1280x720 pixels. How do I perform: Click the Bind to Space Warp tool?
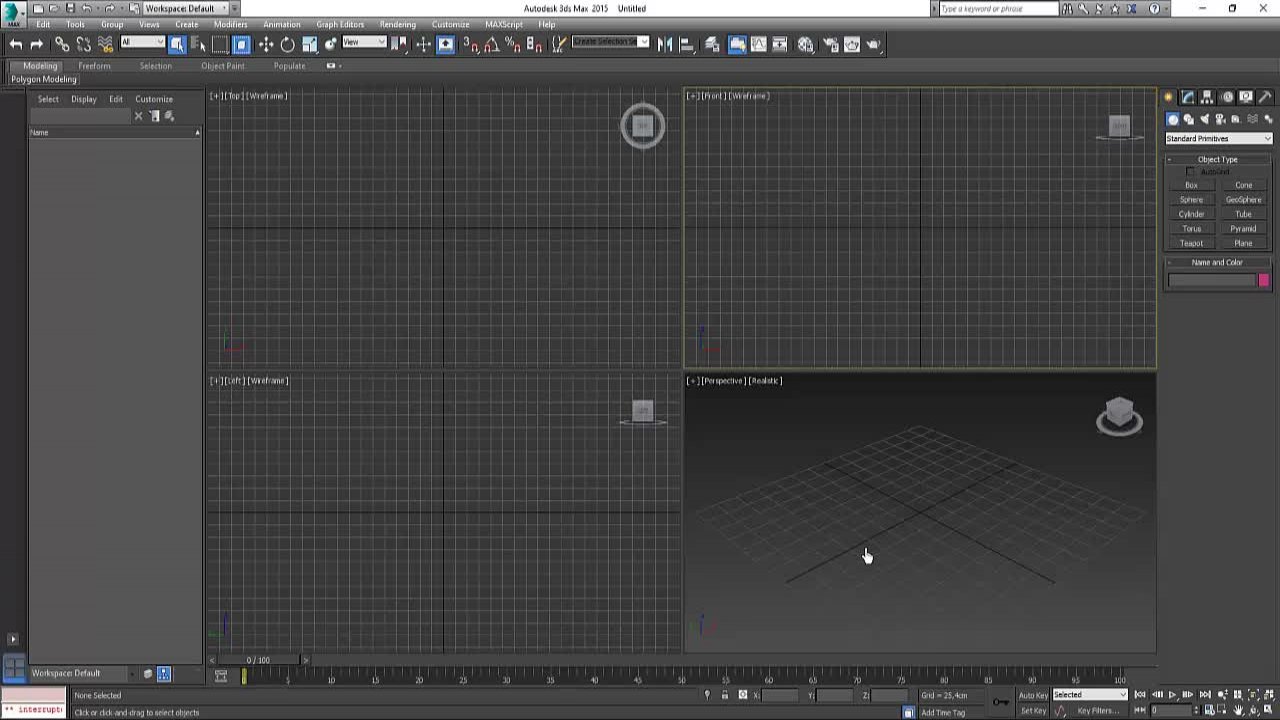coord(106,44)
